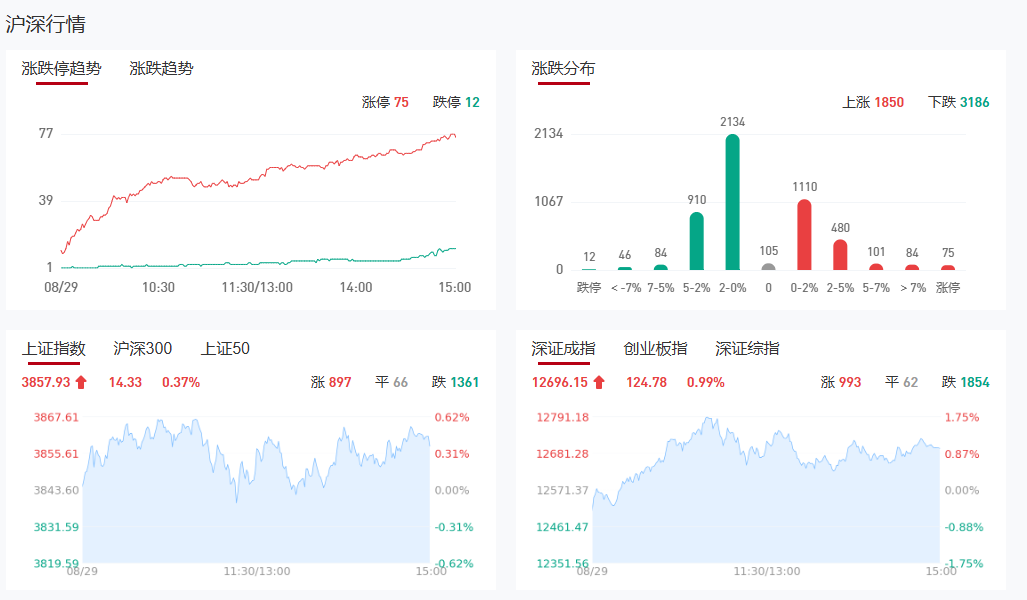Select the 上证指数 tab

point(54,349)
